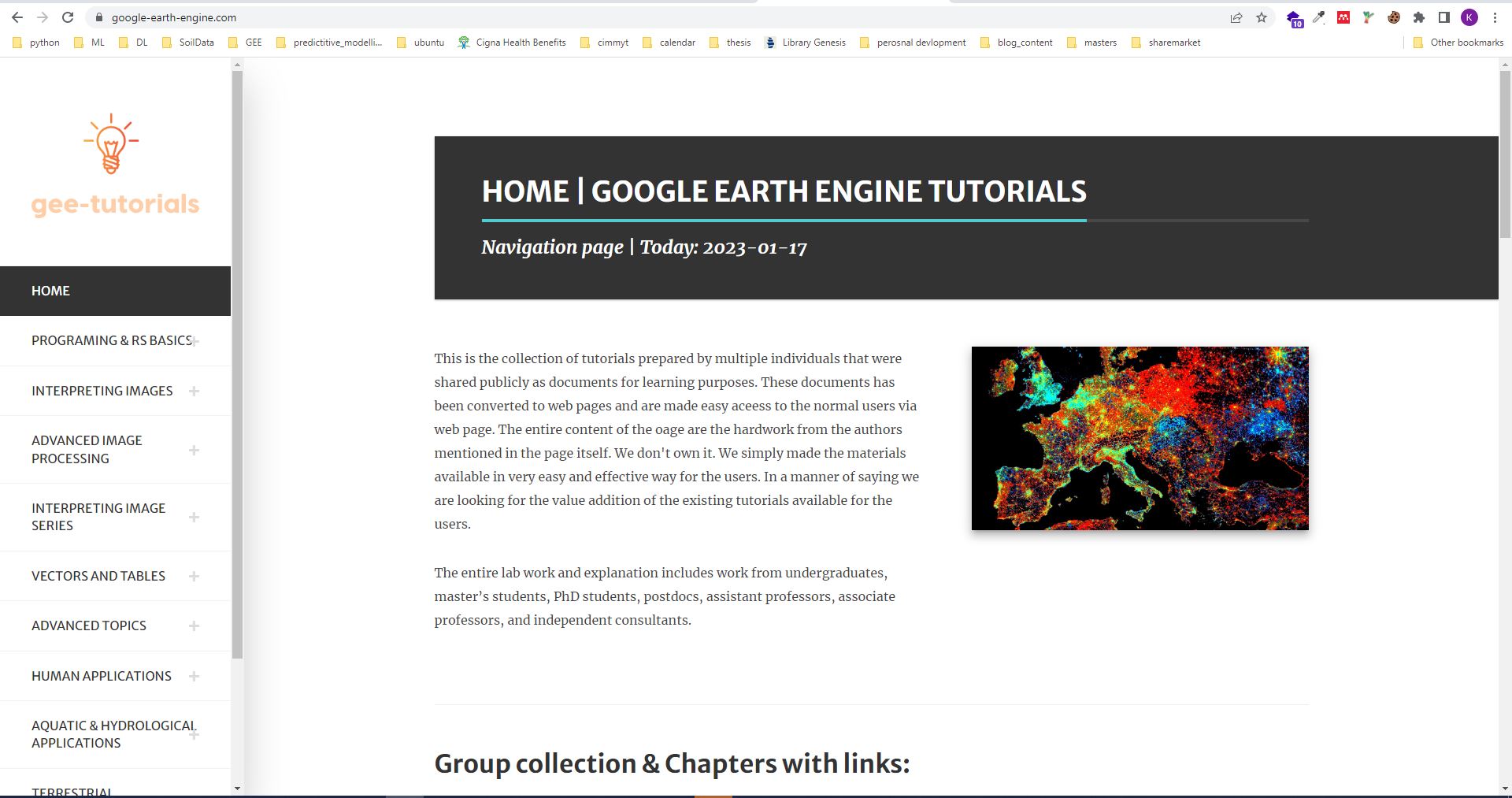
Task: Open the cookie extension icon
Action: 1394,17
